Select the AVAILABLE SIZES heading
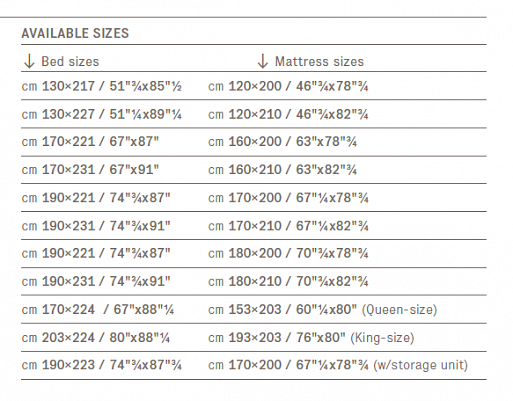Viewport: 513px width, 401px height. click(x=75, y=33)
